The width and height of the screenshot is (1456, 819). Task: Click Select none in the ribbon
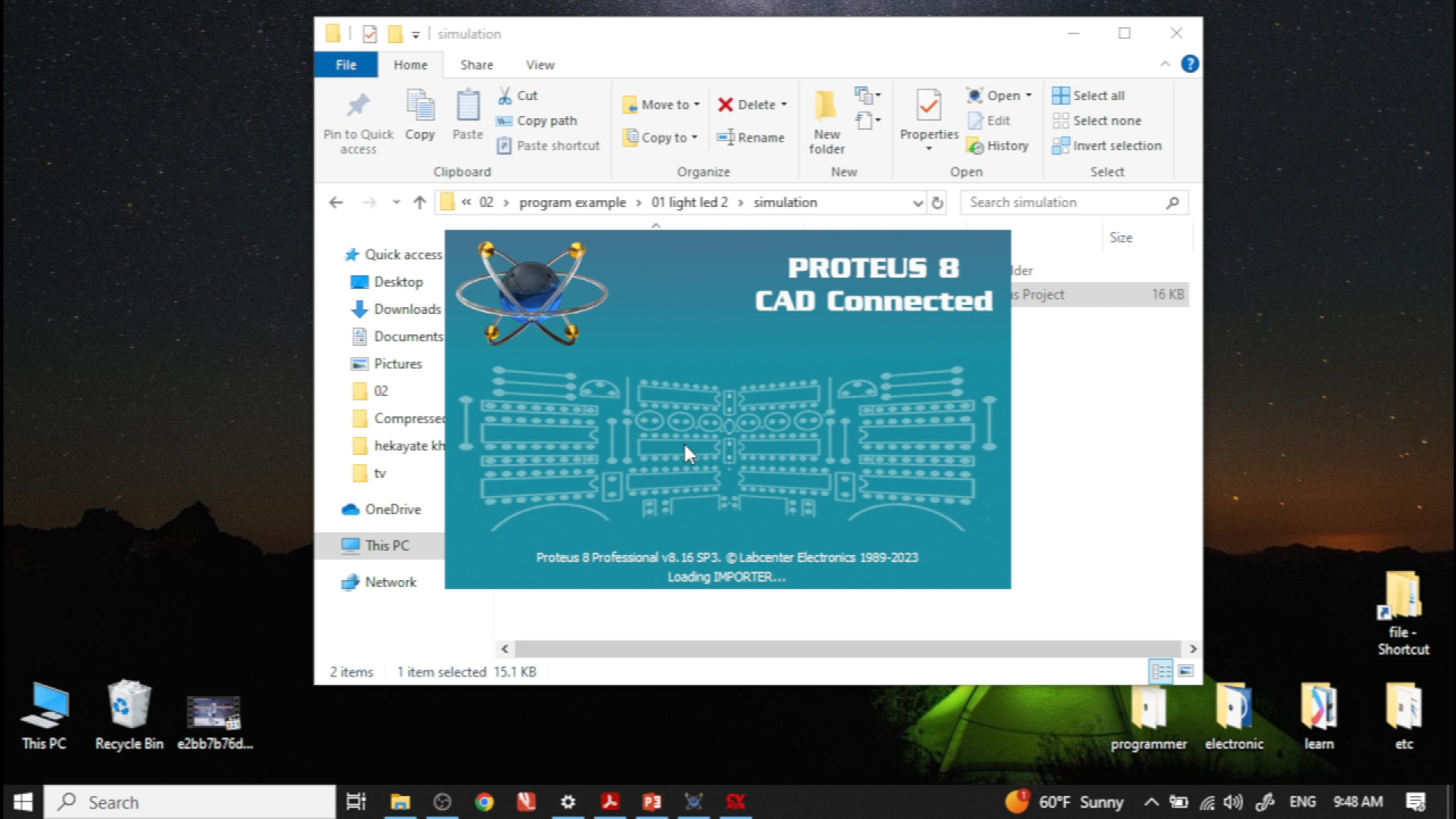coord(1097,121)
